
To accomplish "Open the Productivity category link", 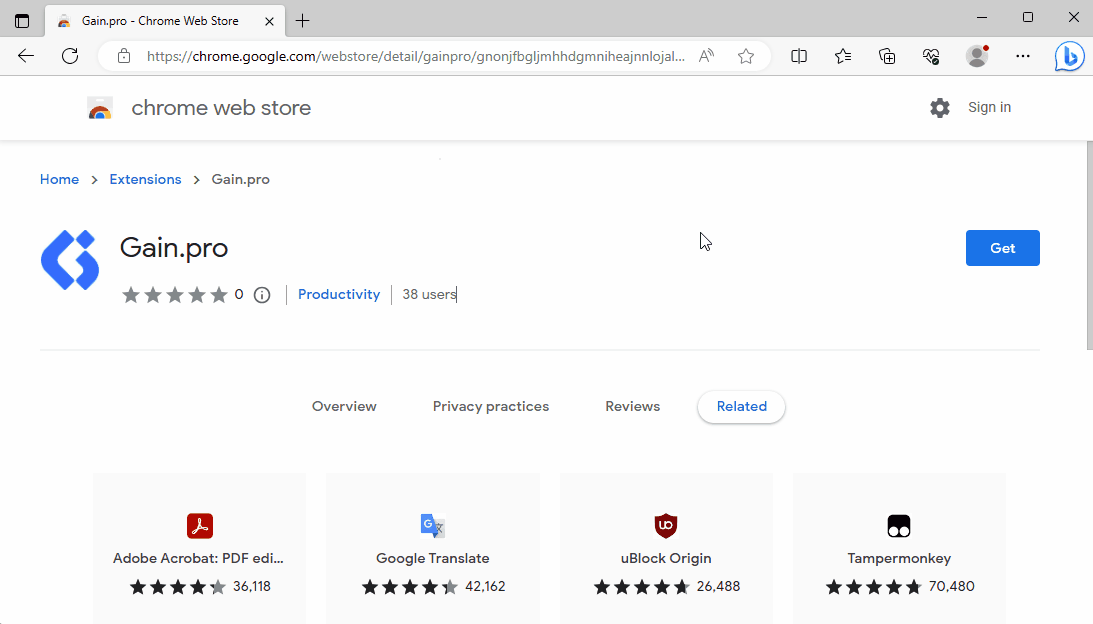I will [x=339, y=294].
